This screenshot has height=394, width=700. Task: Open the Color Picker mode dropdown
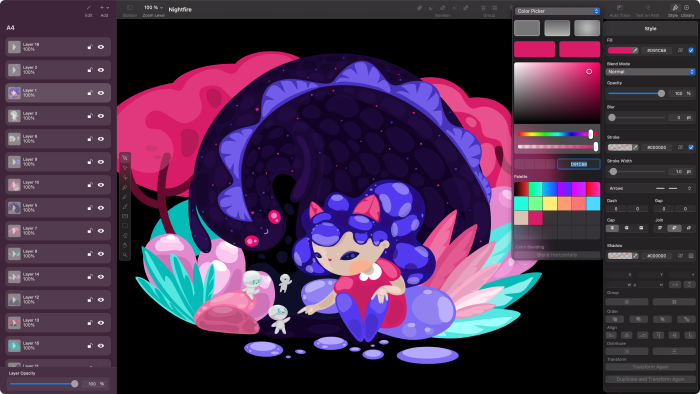coord(557,11)
